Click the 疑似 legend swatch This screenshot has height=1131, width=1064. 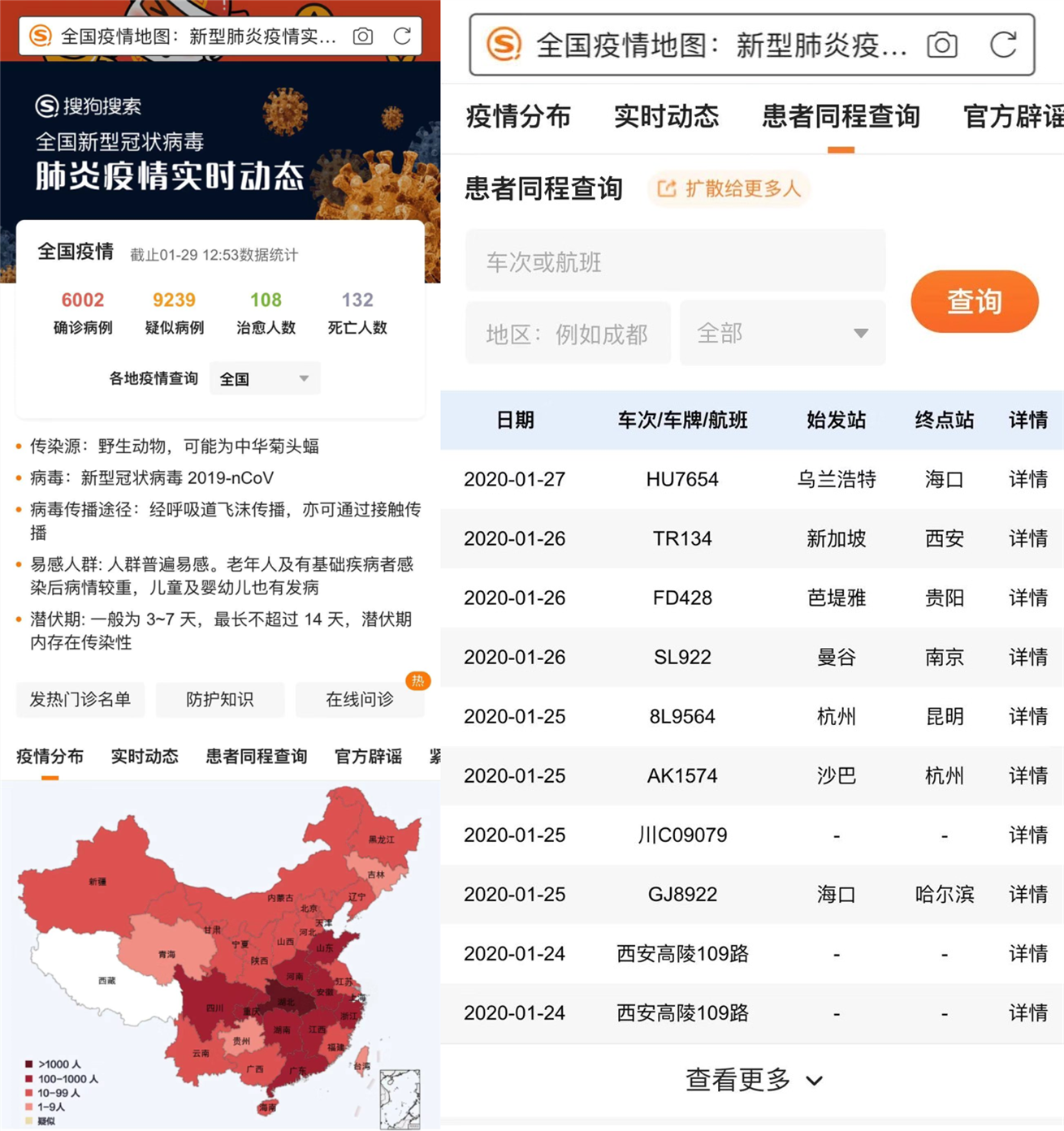28,1121
